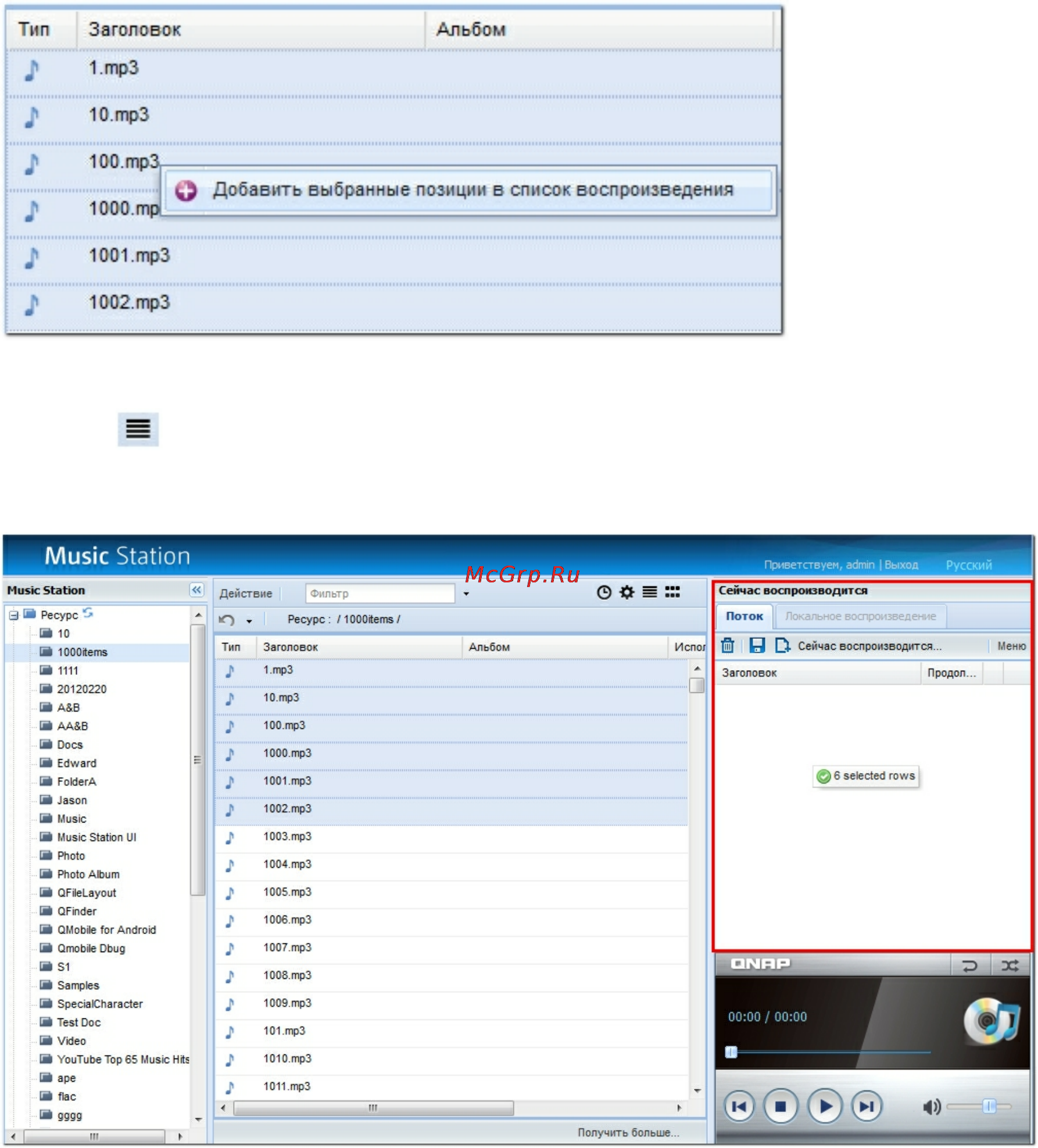Click the trash icon in the now playing panel

click(x=728, y=646)
